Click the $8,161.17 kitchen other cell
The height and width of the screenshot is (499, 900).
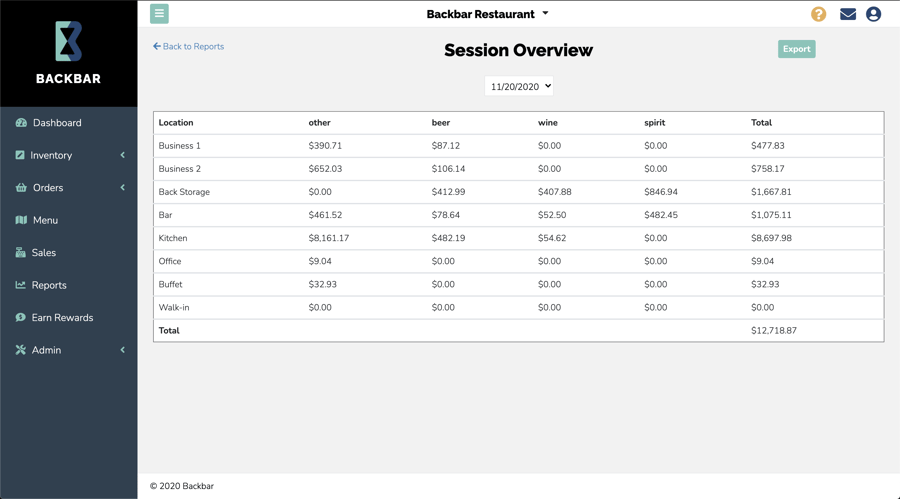click(x=328, y=238)
